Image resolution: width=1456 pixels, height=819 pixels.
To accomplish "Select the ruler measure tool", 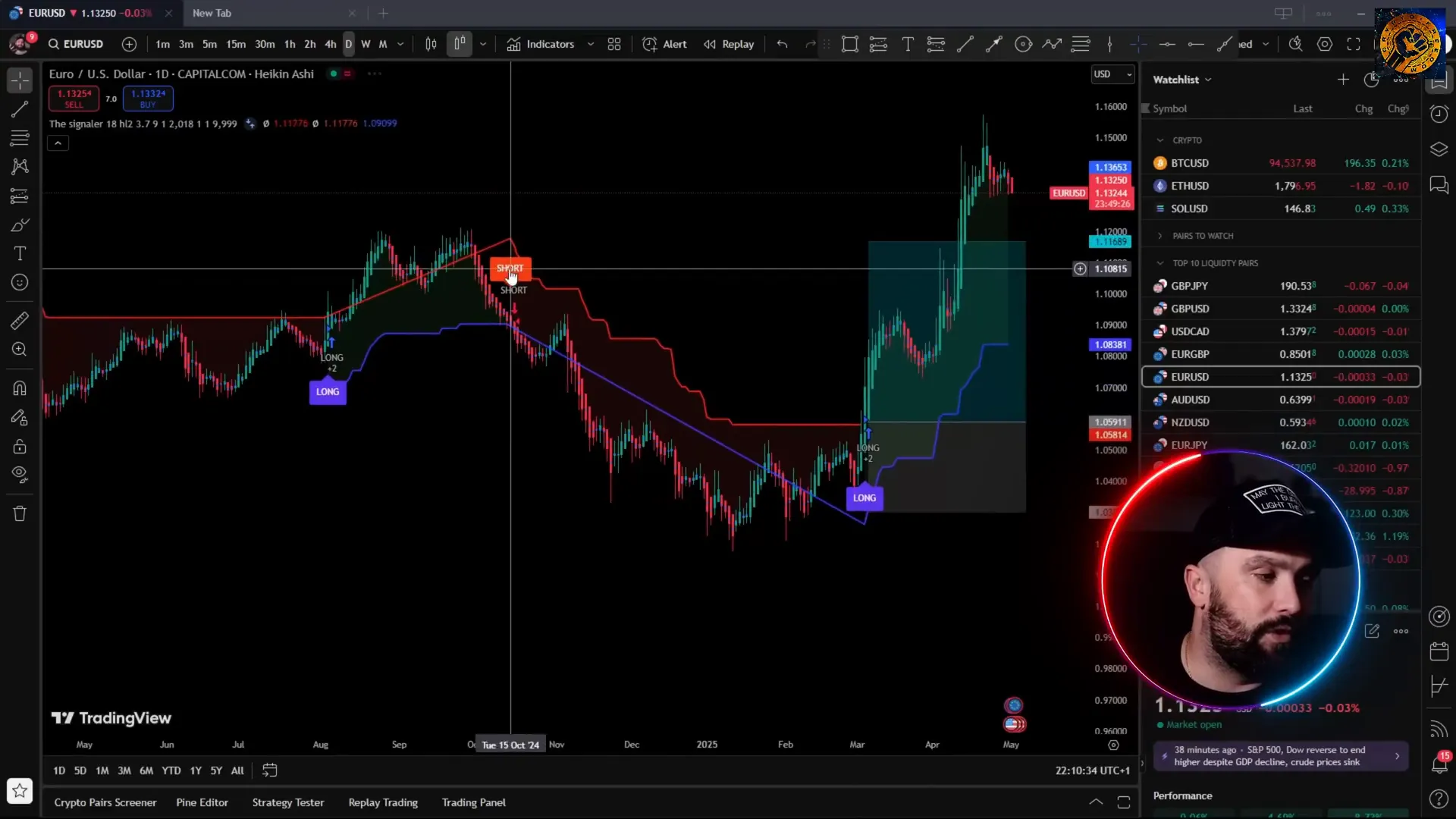I will pyautogui.click(x=20, y=321).
